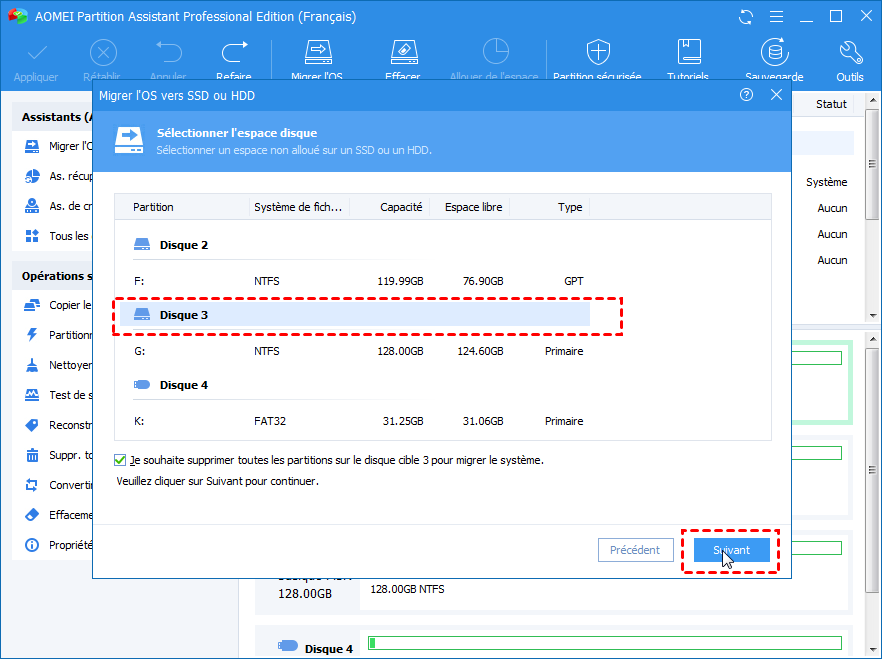Click the 119.99GB capacity cell
The width and height of the screenshot is (882, 659).
[400, 281]
